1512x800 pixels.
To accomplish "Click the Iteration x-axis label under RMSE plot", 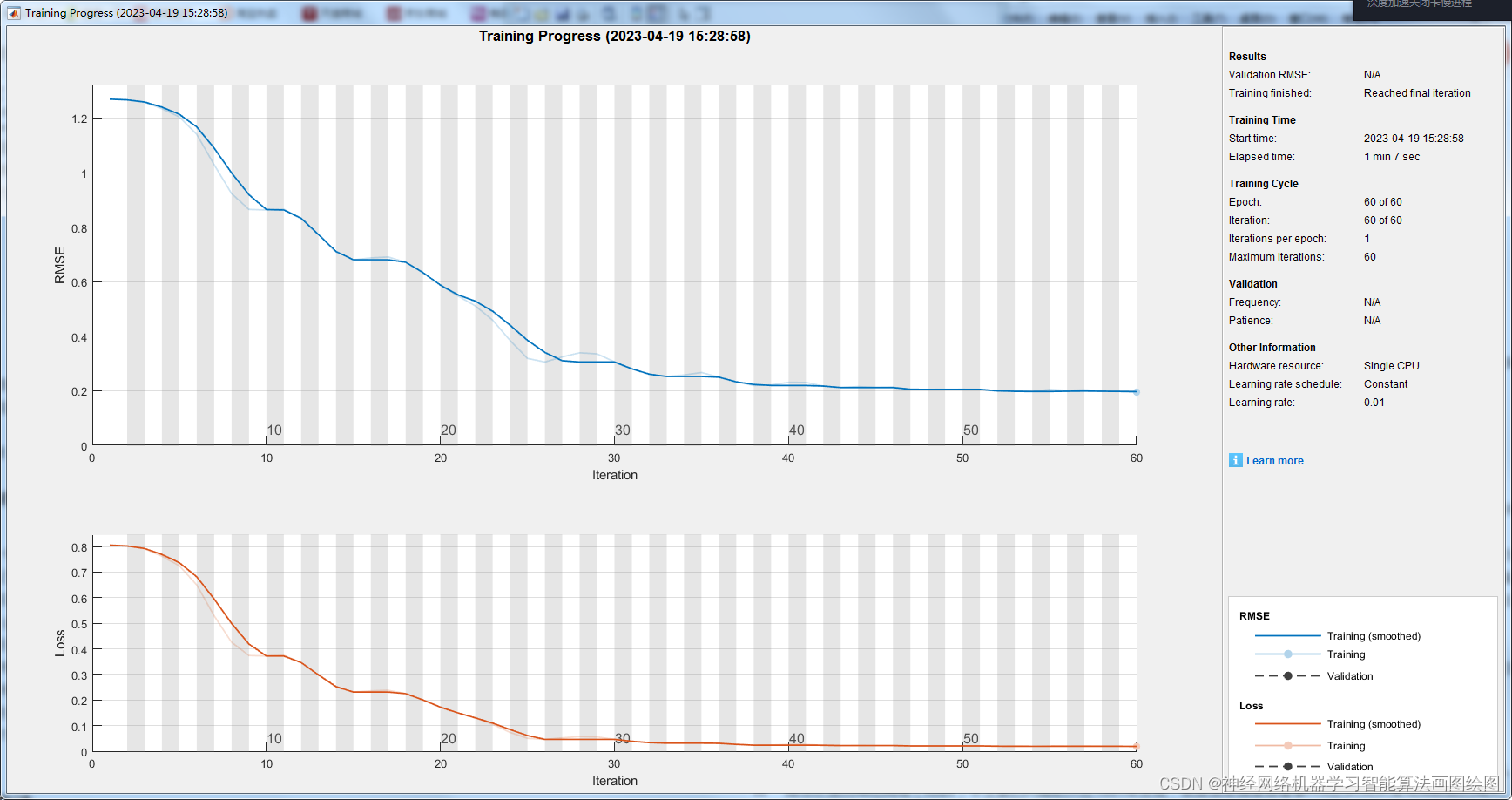I will coord(615,475).
